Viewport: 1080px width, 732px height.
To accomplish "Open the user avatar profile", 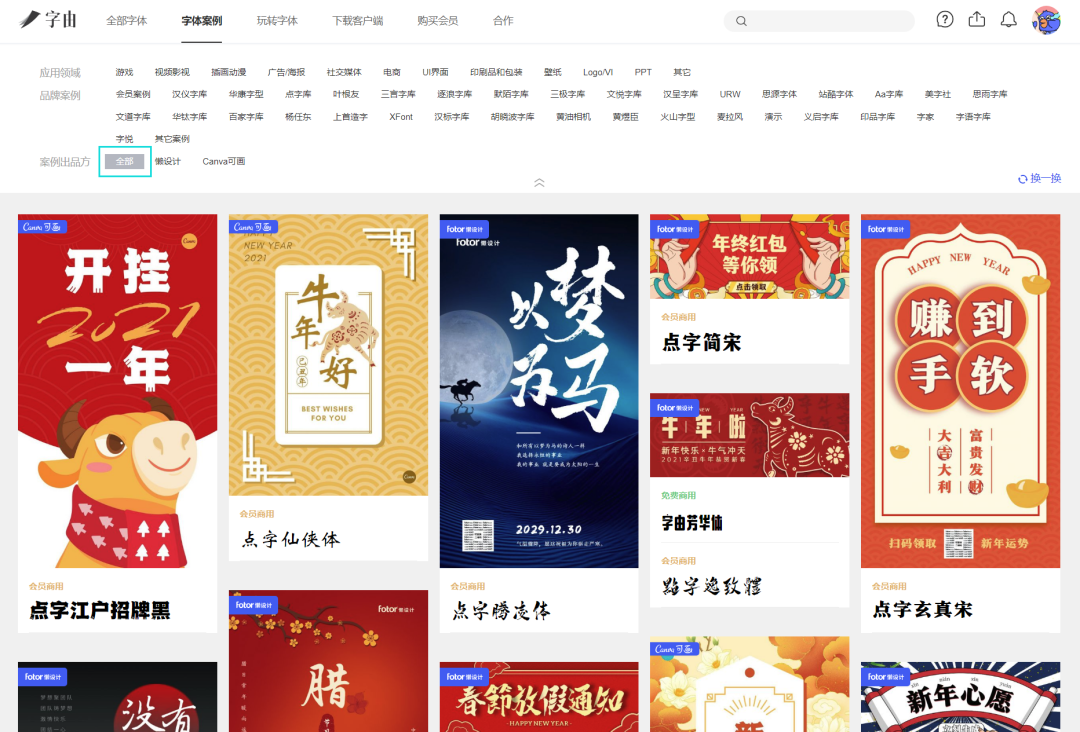I will (1046, 20).
